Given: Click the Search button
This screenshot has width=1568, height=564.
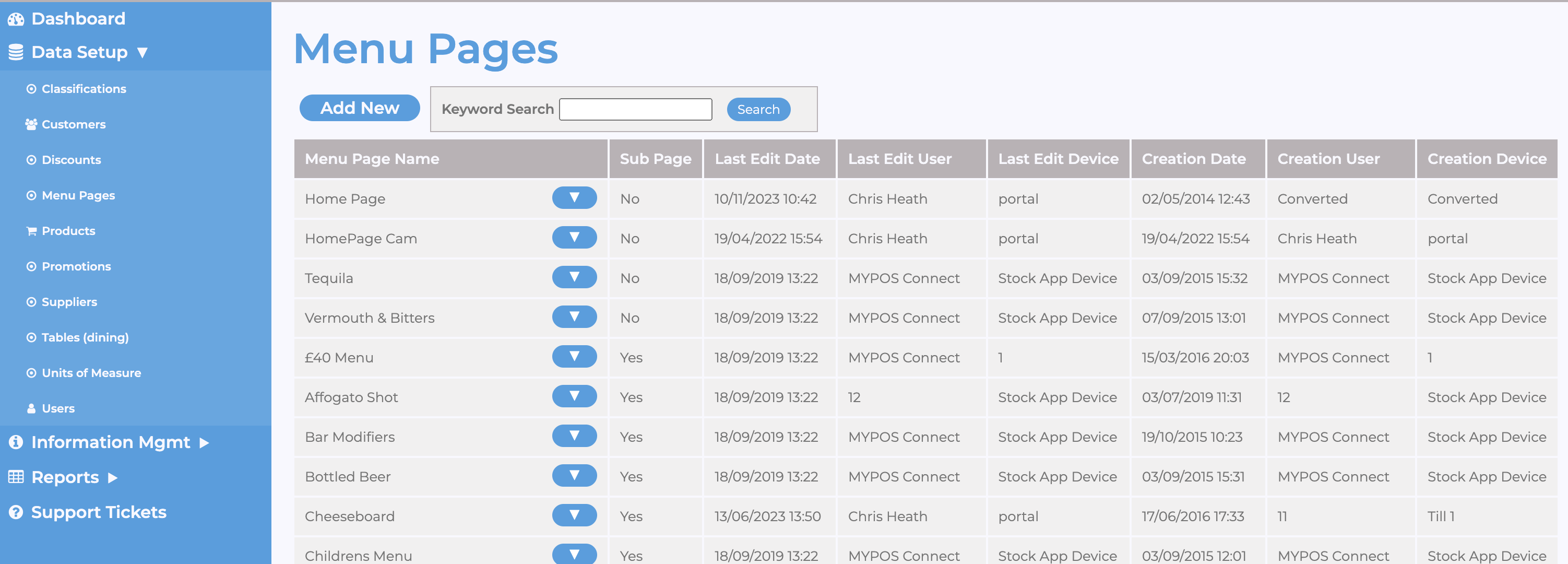Looking at the screenshot, I should pyautogui.click(x=758, y=109).
